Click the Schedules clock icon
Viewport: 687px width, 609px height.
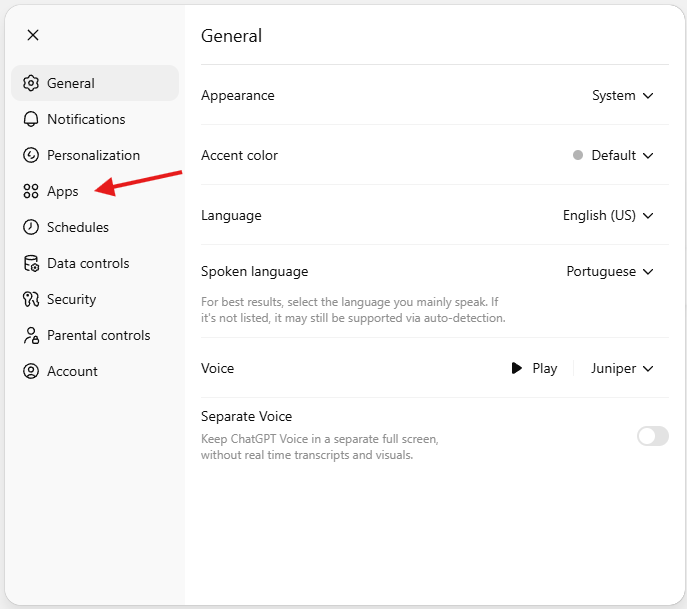click(x=31, y=227)
